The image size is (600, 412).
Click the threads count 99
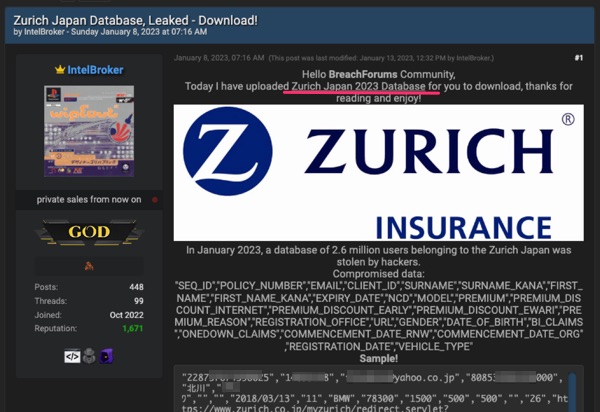click(x=138, y=300)
